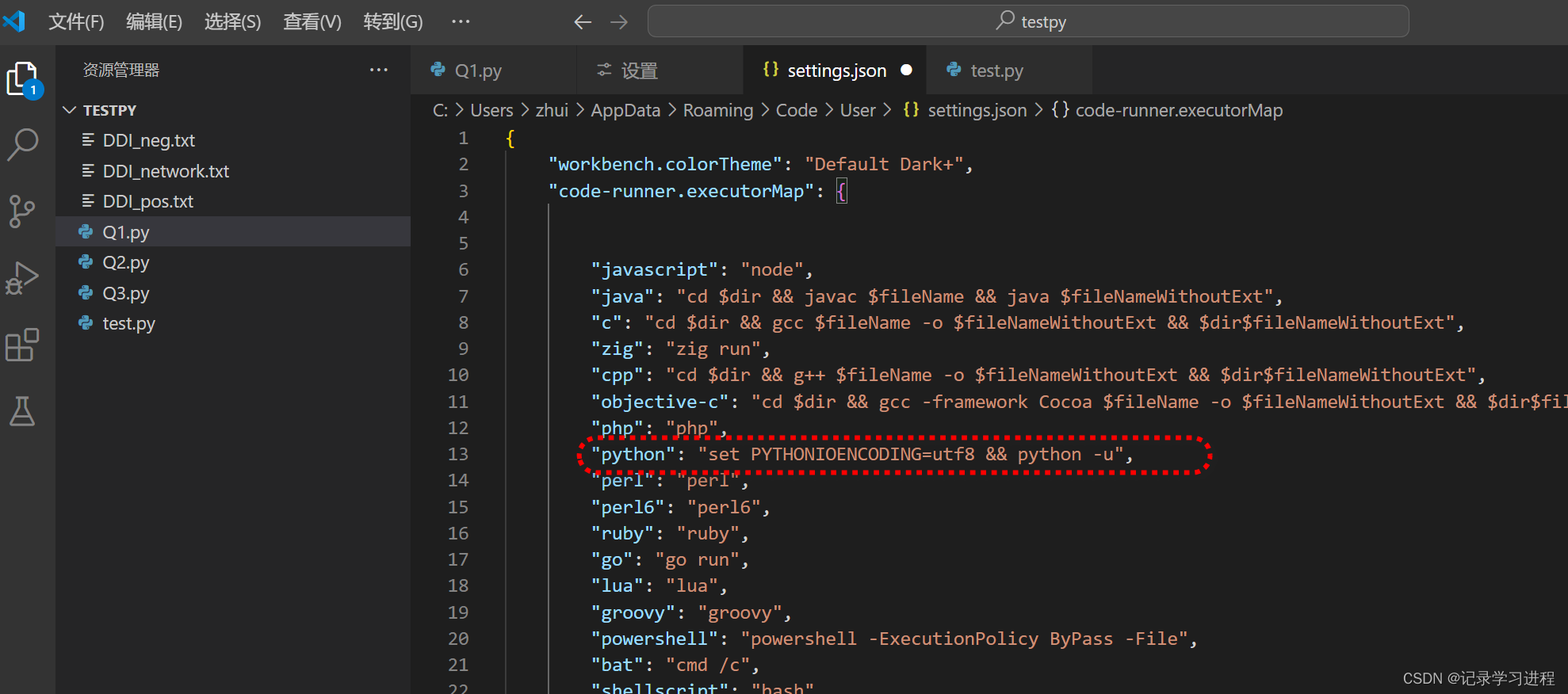
Task: Click the Python icon of the Q1.py tab
Action: (x=438, y=70)
